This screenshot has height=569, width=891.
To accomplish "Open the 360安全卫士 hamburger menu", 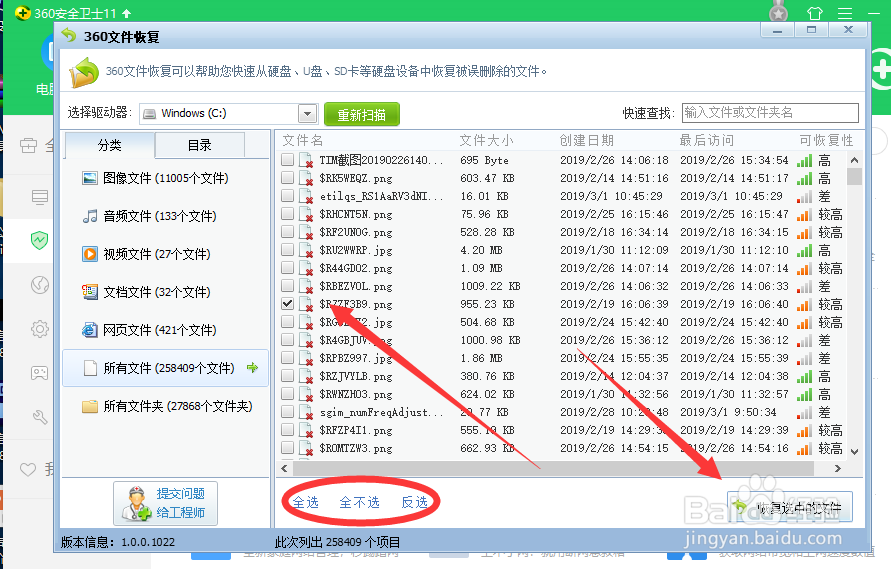I will 846,13.
